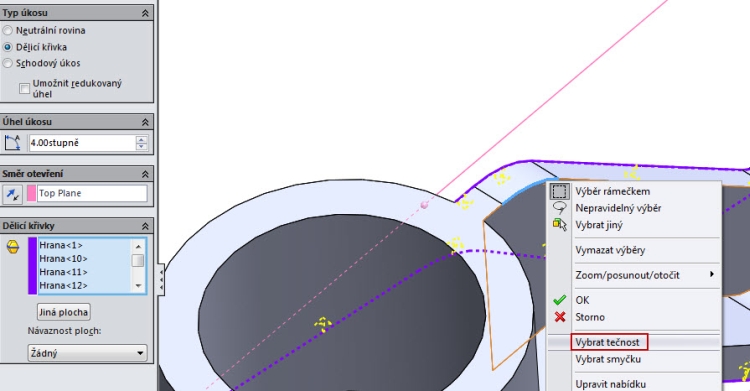Viewport: 750px width, 391px height.
Task: Click the pink handle point on direction line
Action: [424, 205]
